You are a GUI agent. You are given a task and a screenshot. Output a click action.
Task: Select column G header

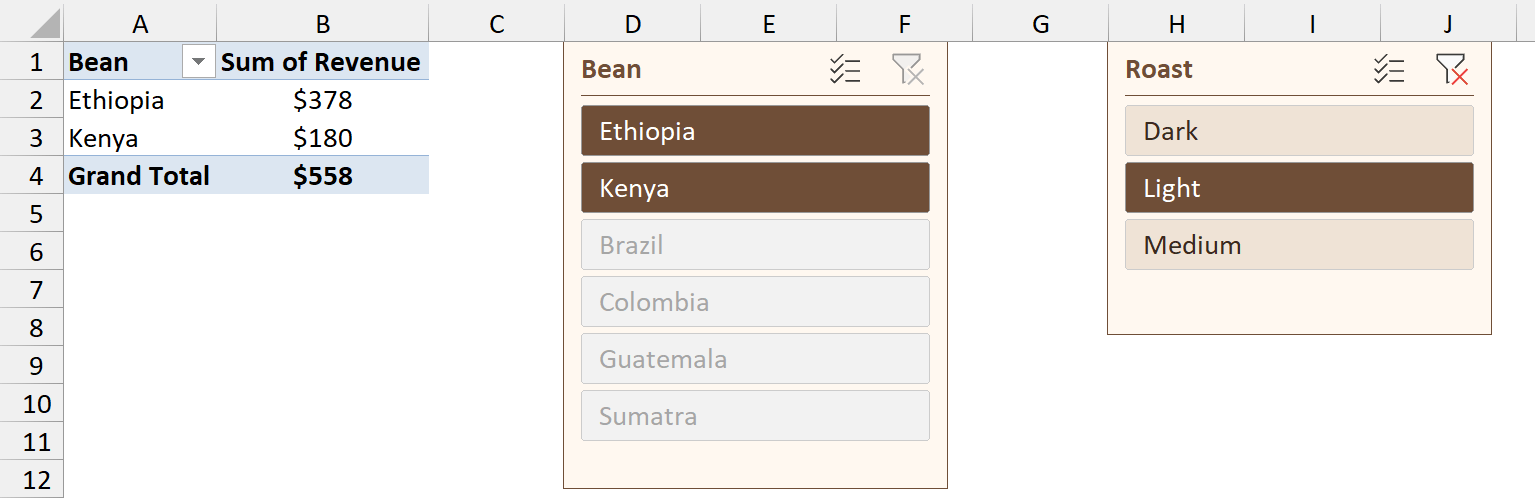[1040, 24]
